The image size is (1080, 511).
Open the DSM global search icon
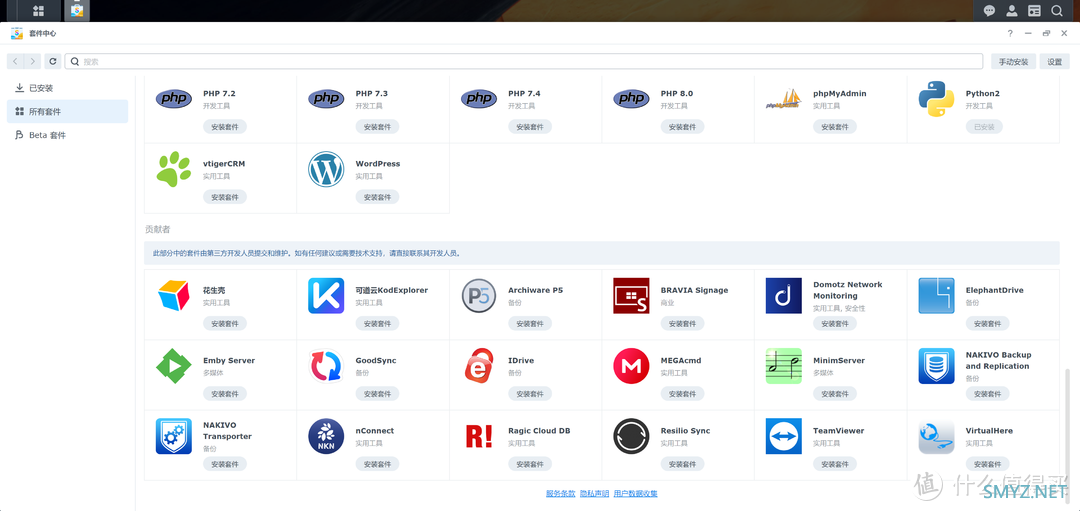(1056, 10)
